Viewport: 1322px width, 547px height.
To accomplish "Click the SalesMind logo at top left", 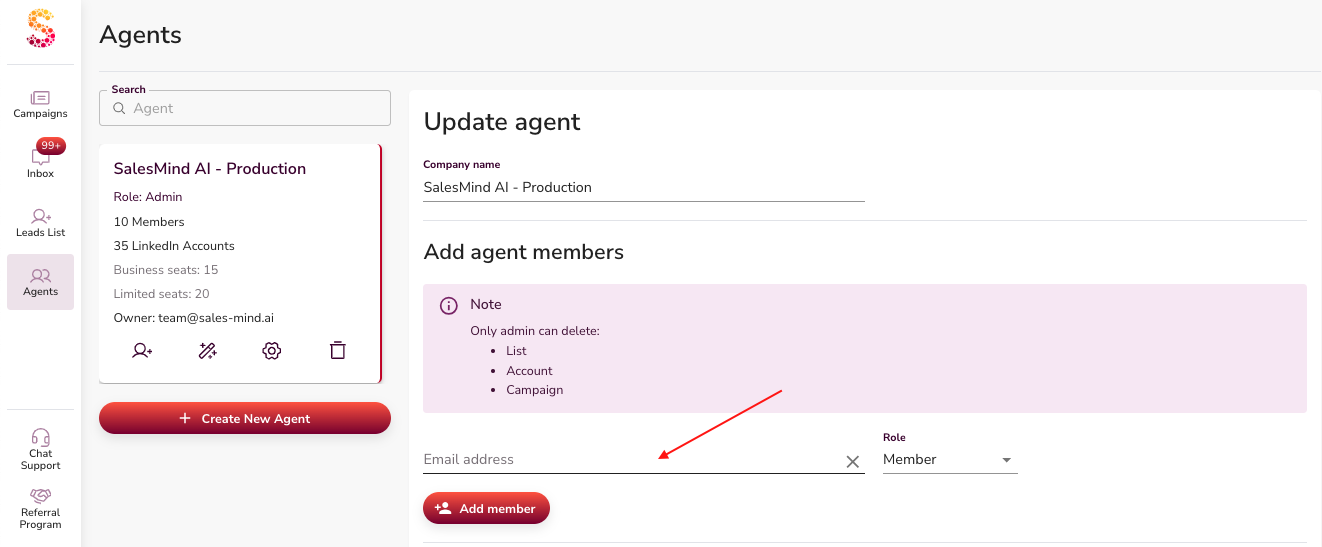I will pyautogui.click(x=41, y=28).
